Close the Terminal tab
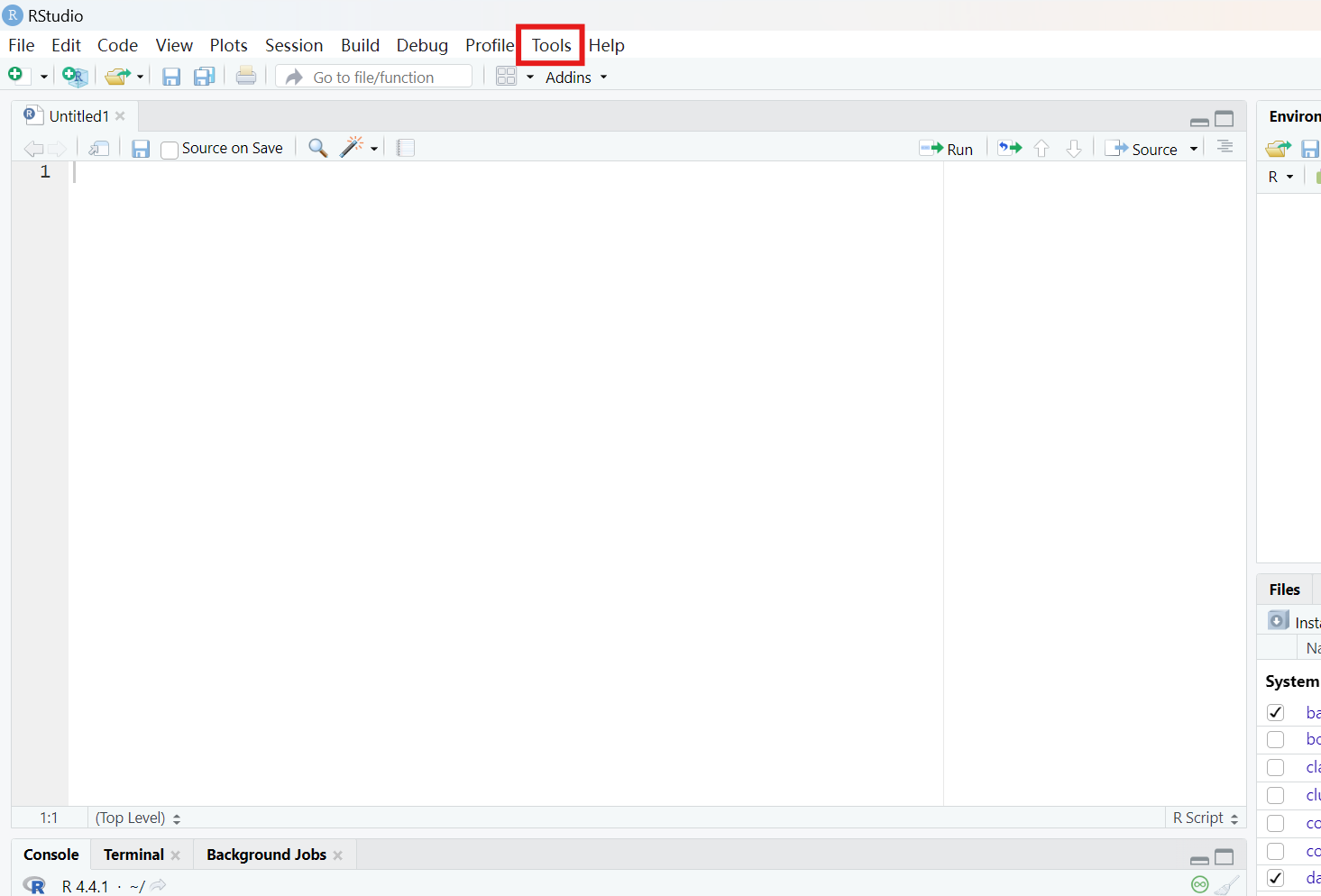This screenshot has width=1321, height=896. (175, 855)
